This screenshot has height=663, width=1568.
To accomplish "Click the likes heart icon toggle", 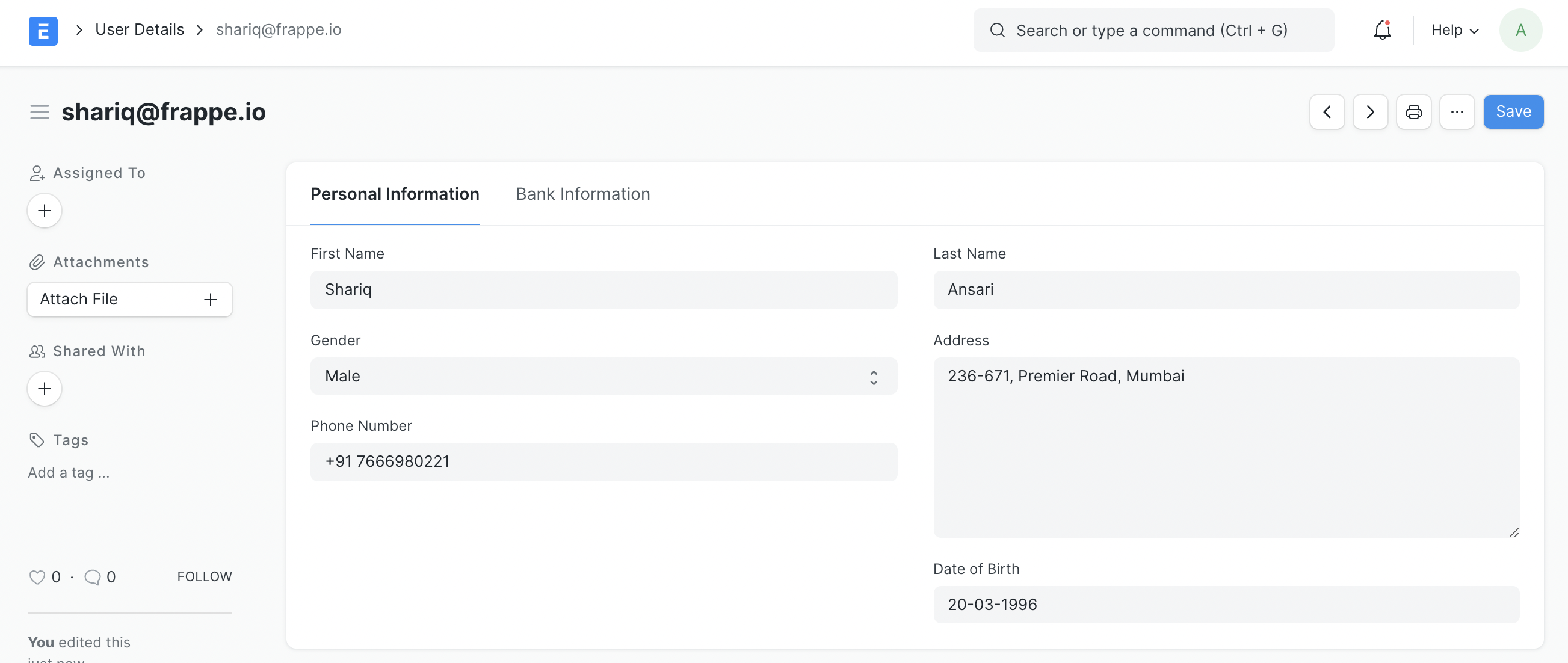I will [x=38, y=576].
